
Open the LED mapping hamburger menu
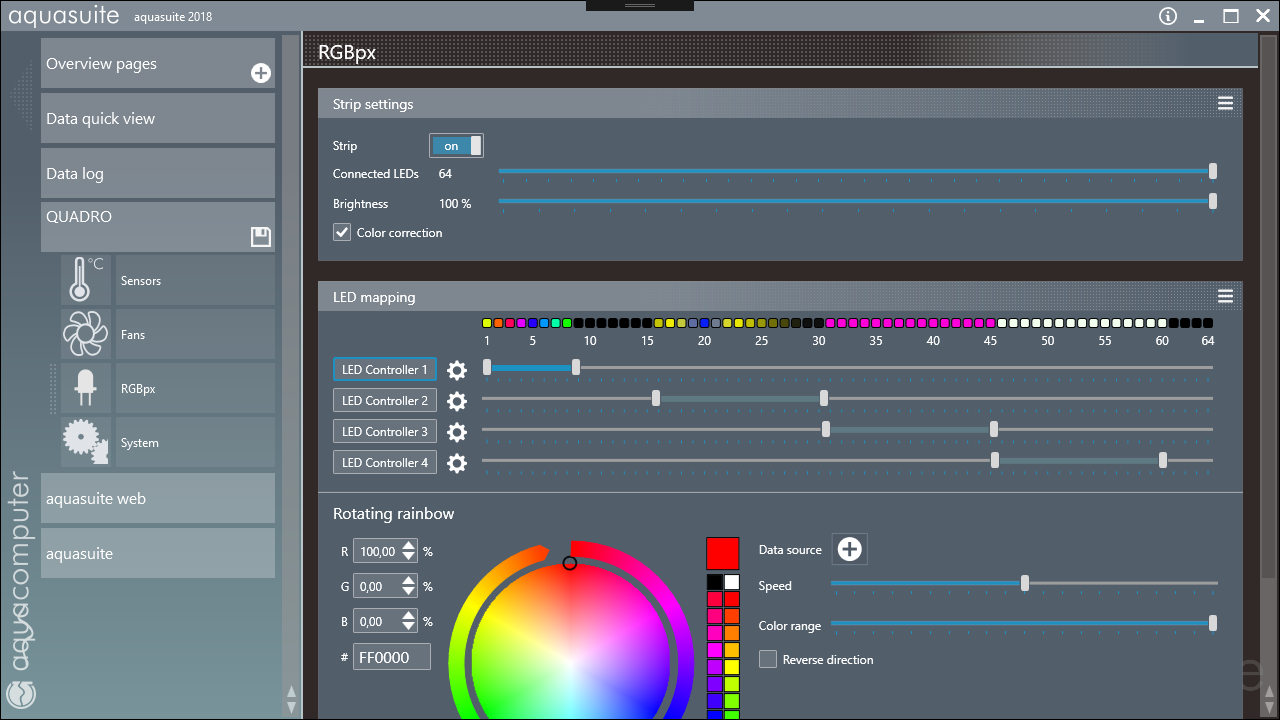click(1225, 297)
